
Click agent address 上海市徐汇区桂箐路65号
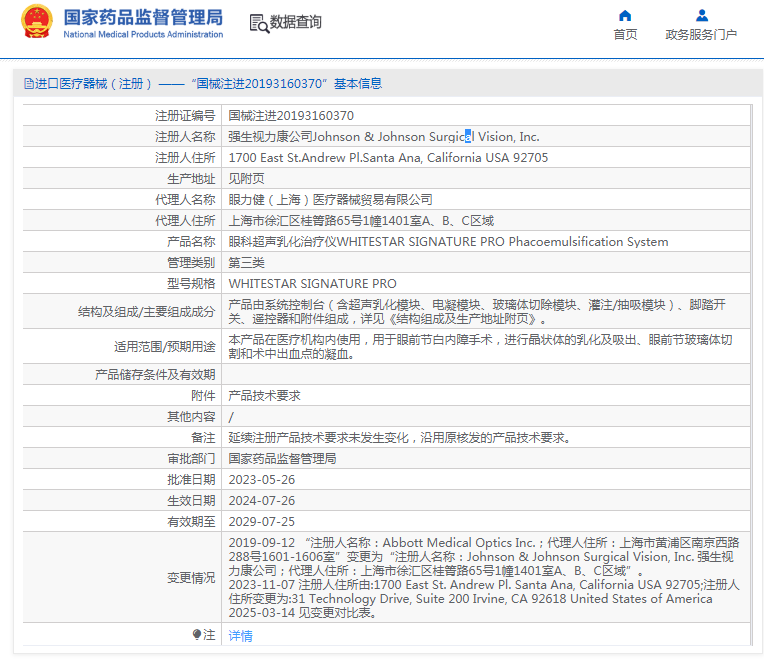361,221
